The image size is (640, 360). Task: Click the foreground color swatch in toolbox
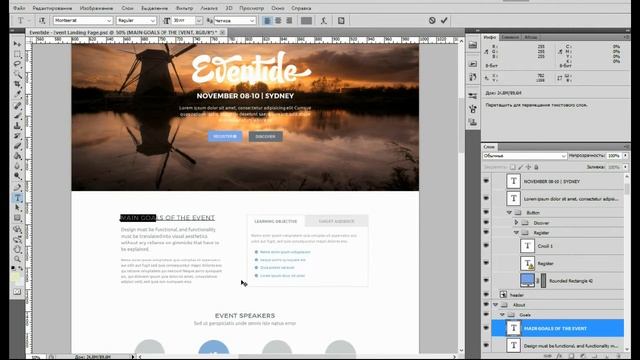click(15, 277)
